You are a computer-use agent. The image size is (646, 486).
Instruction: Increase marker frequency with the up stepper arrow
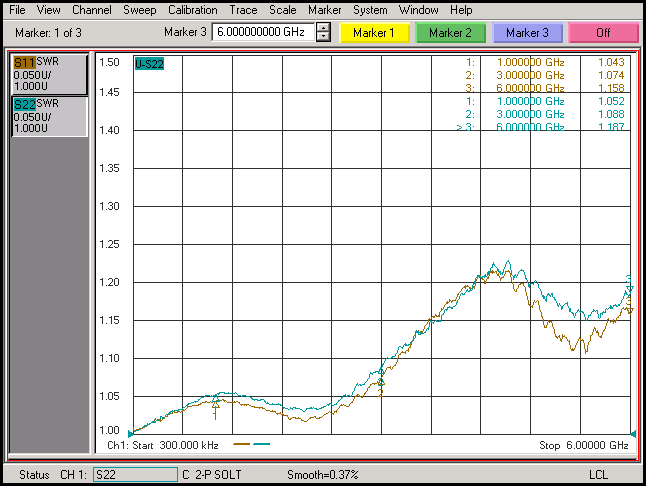pyautogui.click(x=323, y=28)
